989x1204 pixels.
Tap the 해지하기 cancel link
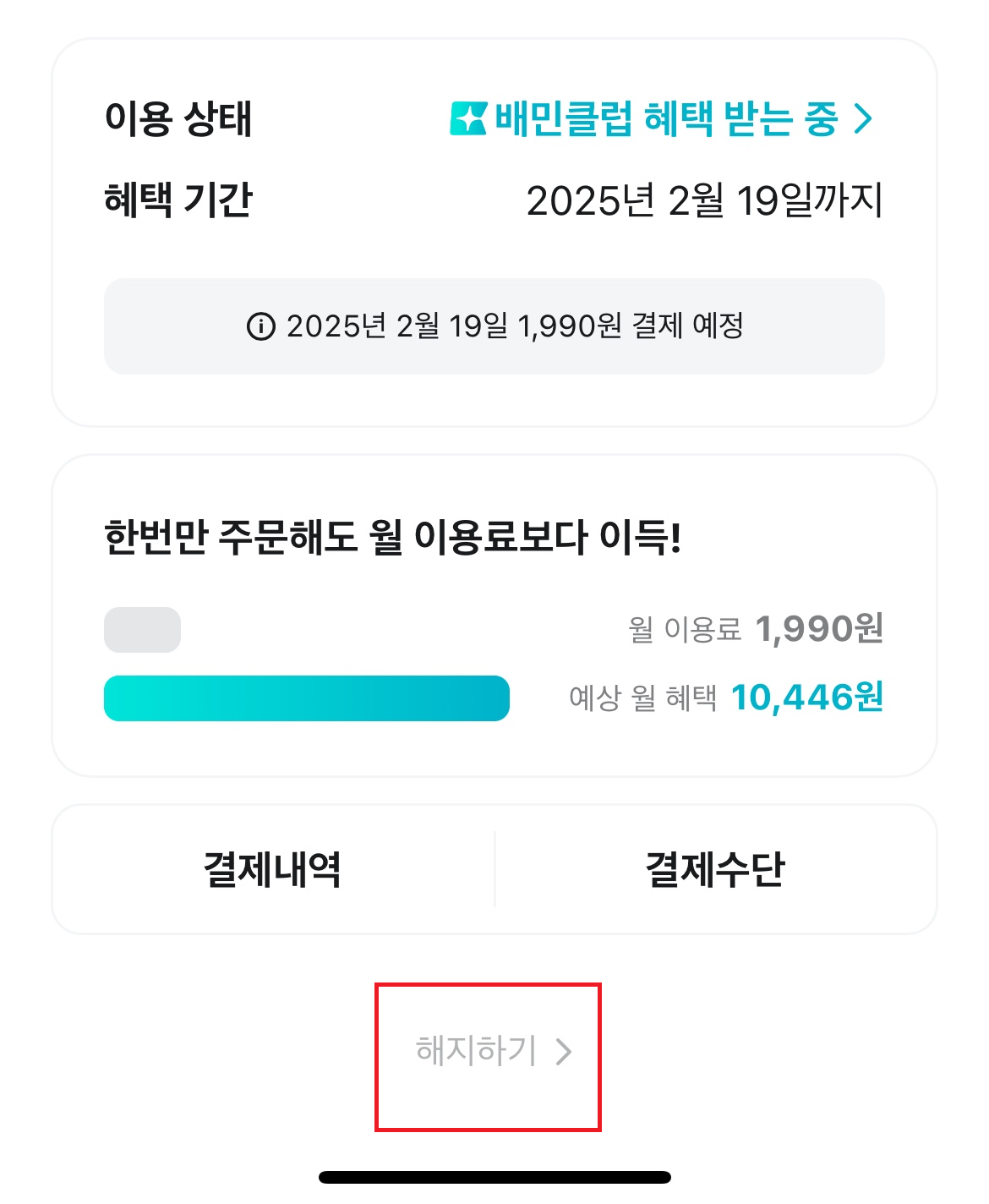click(477, 1051)
